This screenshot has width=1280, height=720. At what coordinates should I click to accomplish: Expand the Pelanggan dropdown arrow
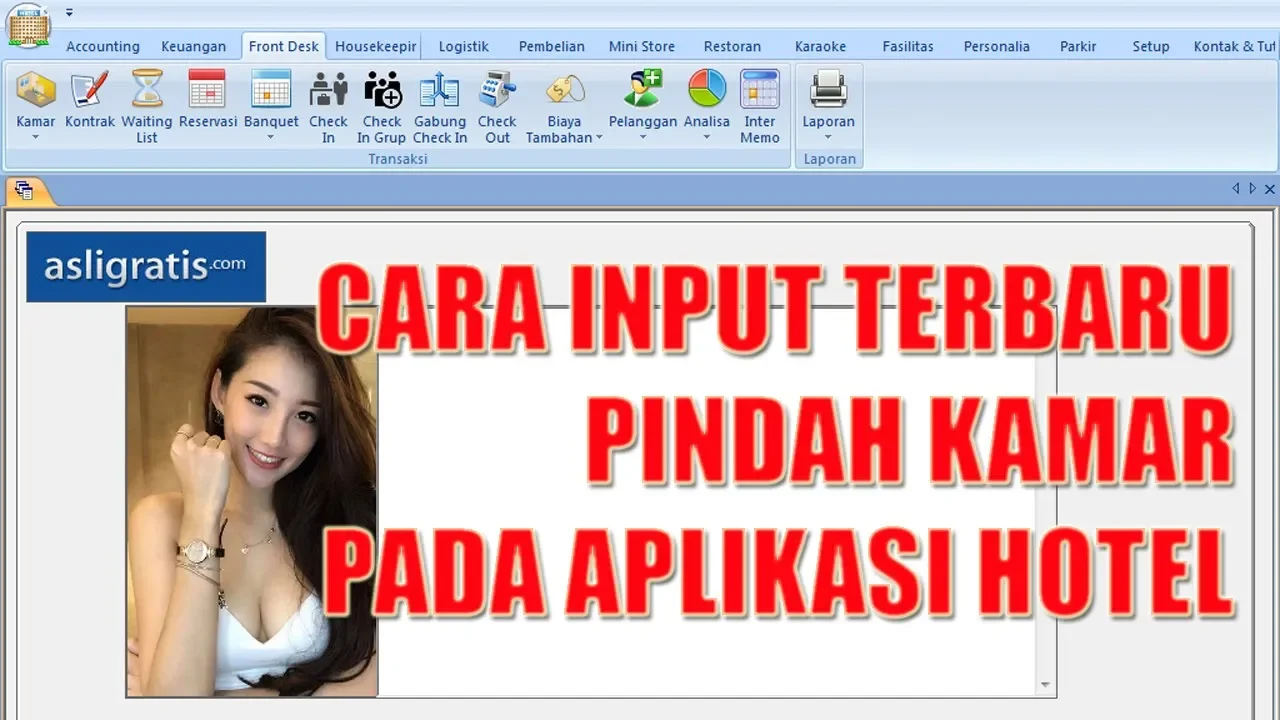pyautogui.click(x=643, y=138)
